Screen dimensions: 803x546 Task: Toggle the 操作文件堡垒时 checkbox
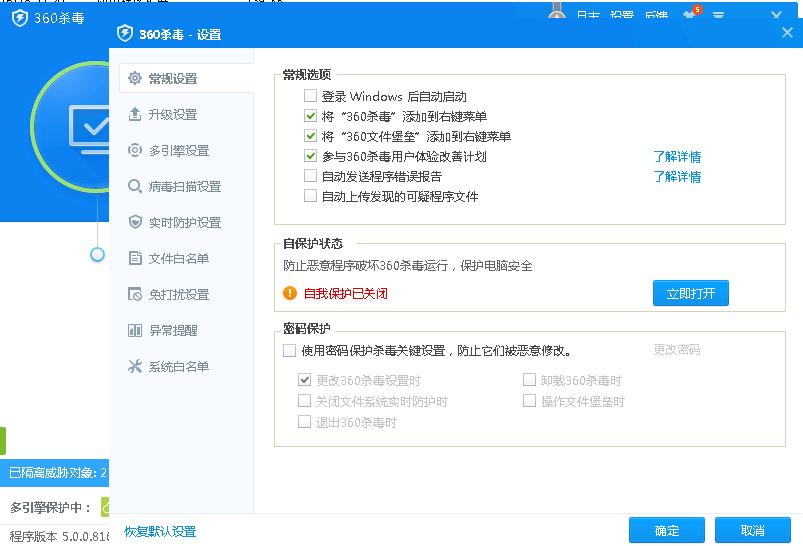pos(529,401)
